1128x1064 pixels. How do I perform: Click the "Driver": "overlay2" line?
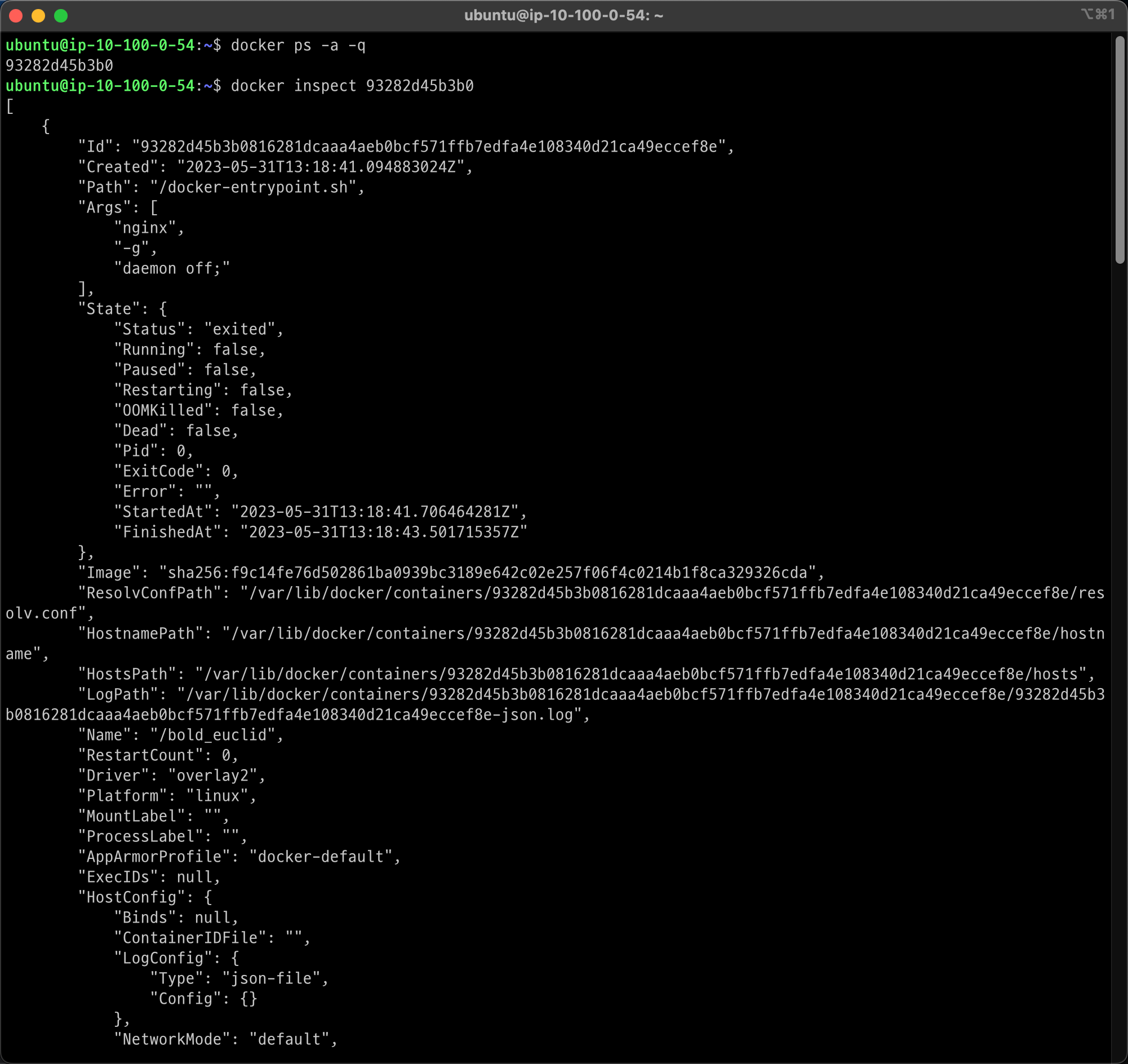pyautogui.click(x=171, y=775)
